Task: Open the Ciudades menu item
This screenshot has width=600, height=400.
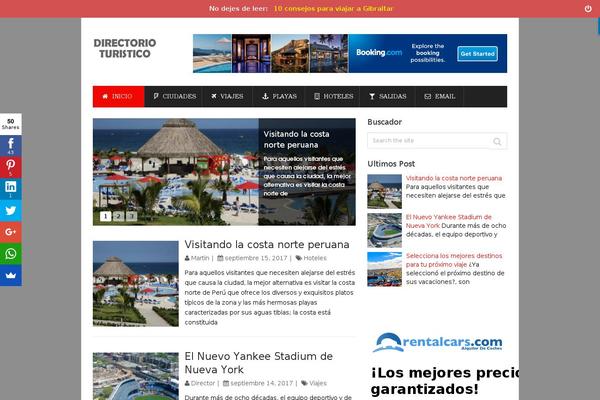Action: 174,96
